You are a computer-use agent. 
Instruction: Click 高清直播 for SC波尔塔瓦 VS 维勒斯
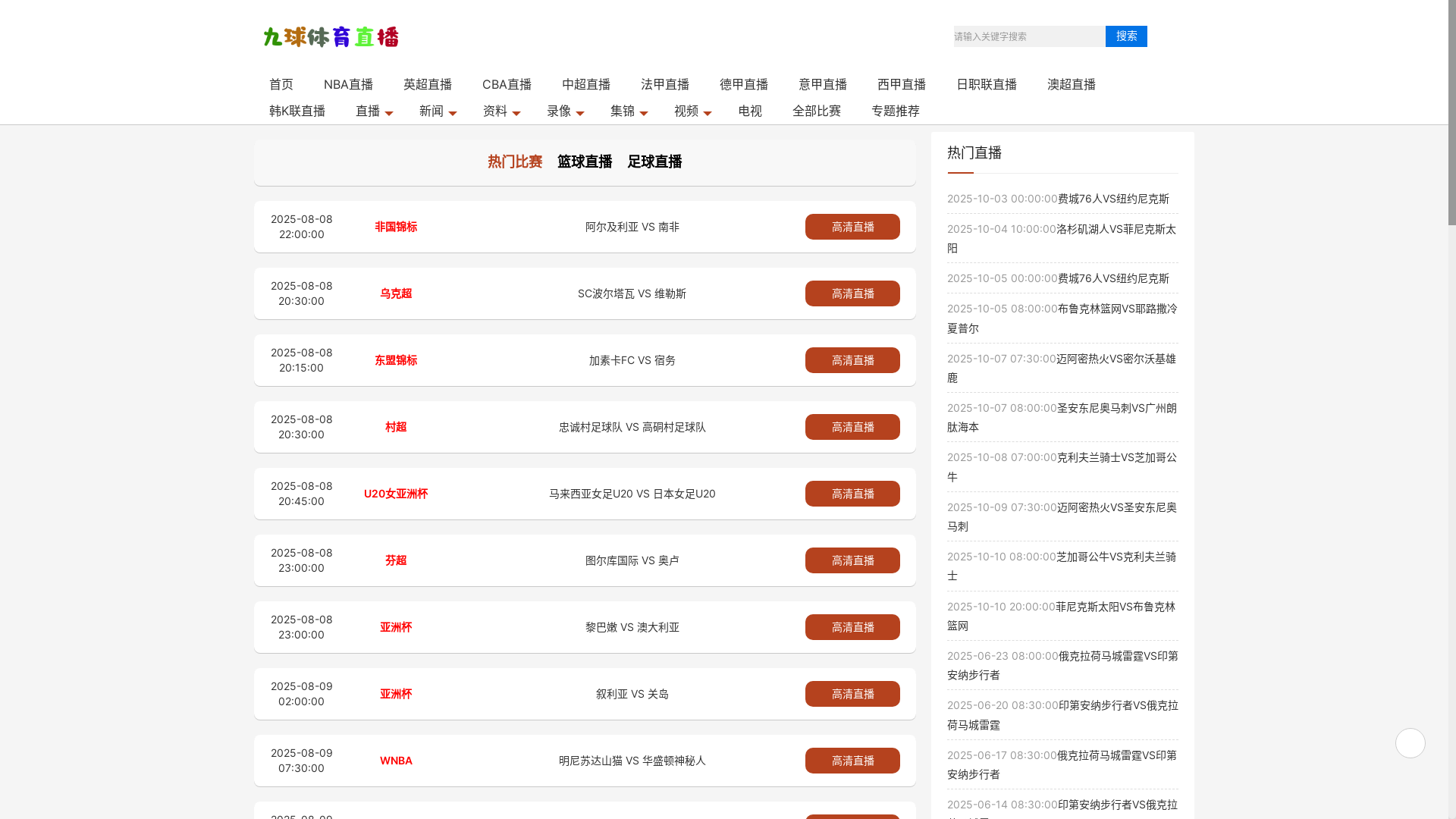click(852, 293)
